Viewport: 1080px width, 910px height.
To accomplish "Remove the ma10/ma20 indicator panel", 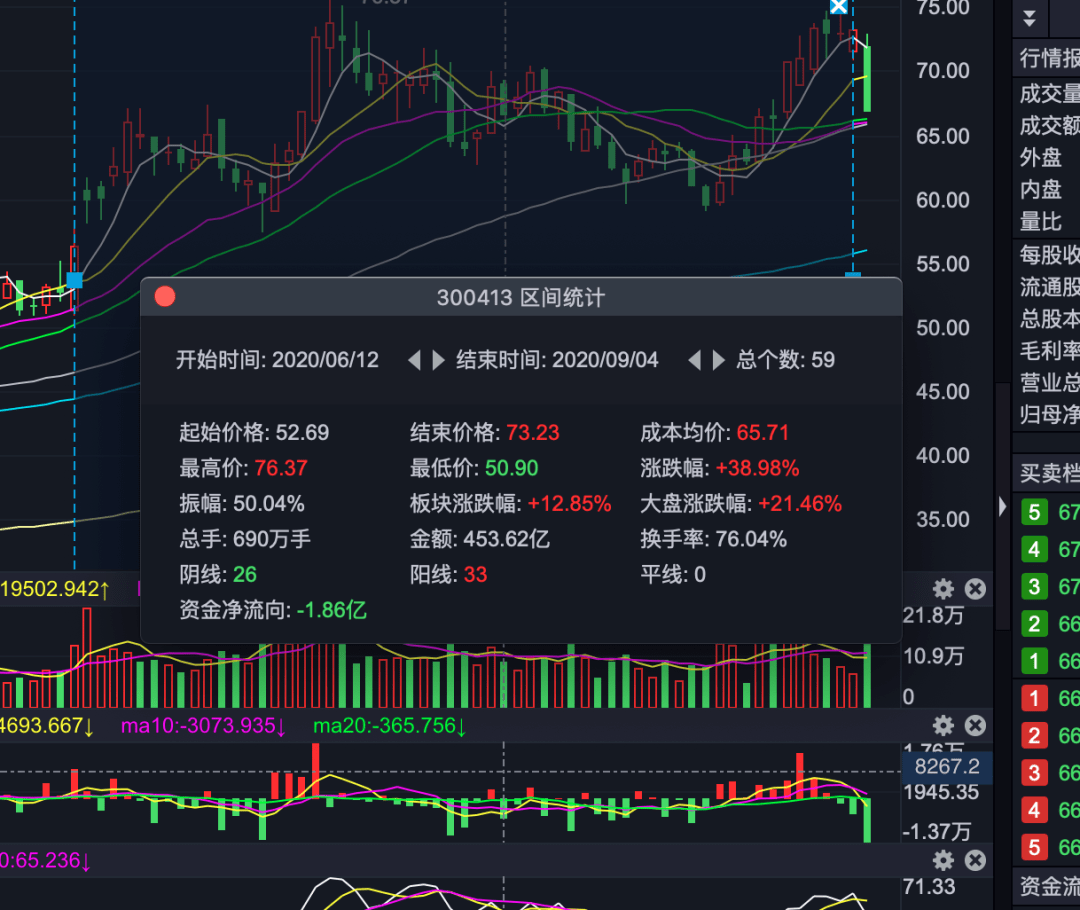I will click(x=975, y=726).
